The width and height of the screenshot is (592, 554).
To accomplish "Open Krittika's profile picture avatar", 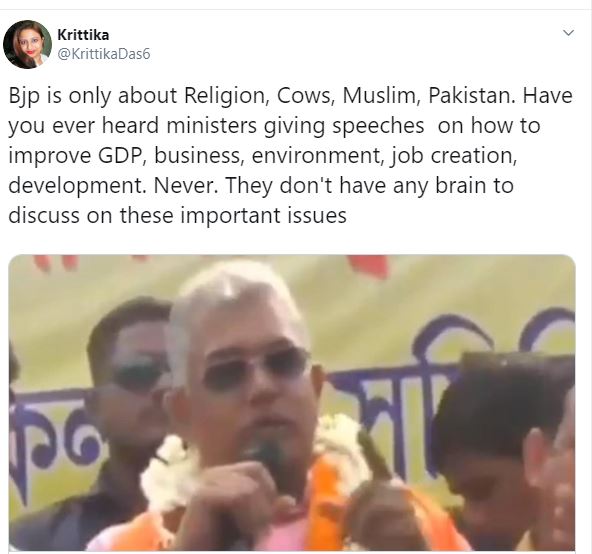I will click(x=27, y=44).
